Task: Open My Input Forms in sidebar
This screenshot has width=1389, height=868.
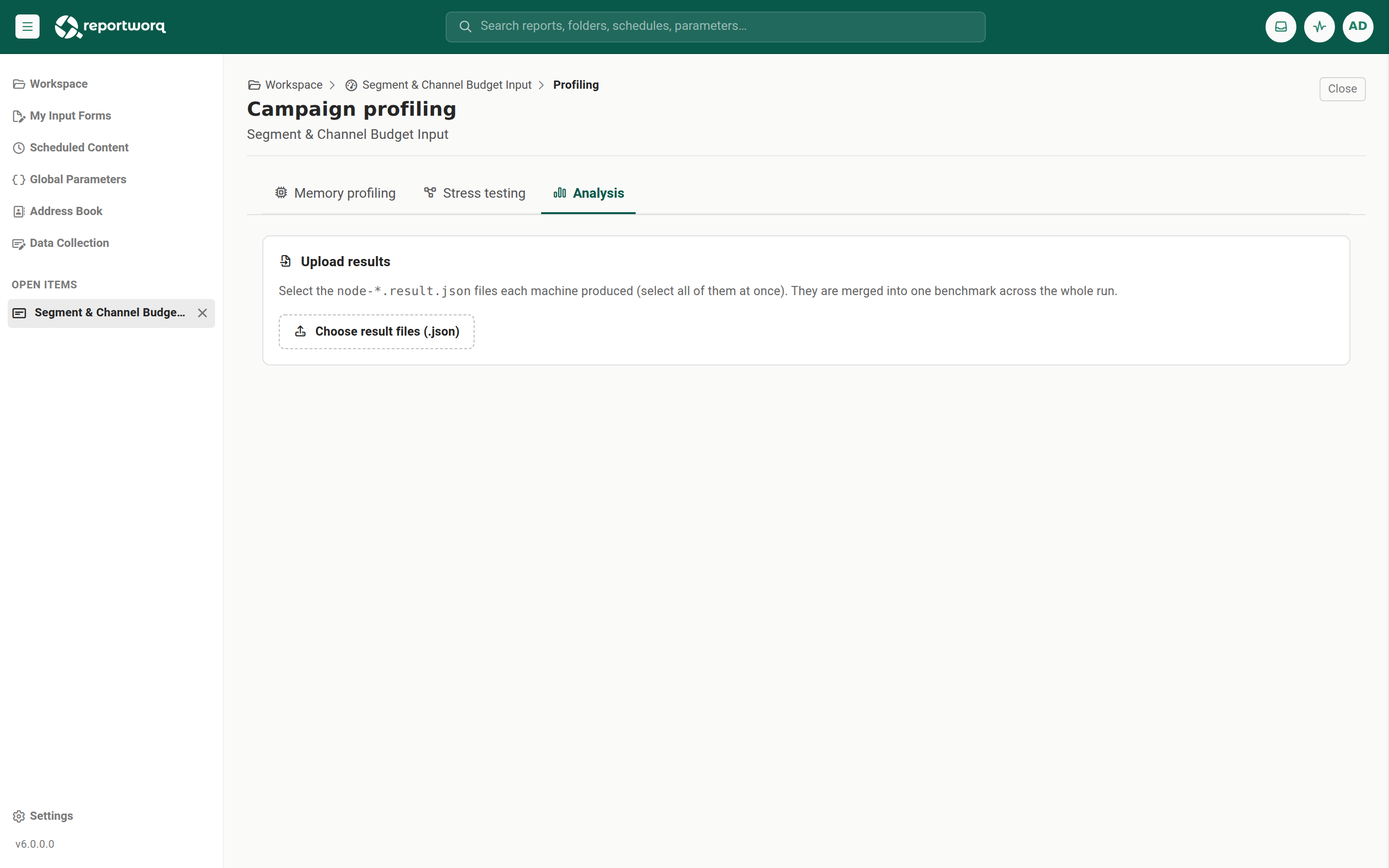Action: (x=62, y=116)
